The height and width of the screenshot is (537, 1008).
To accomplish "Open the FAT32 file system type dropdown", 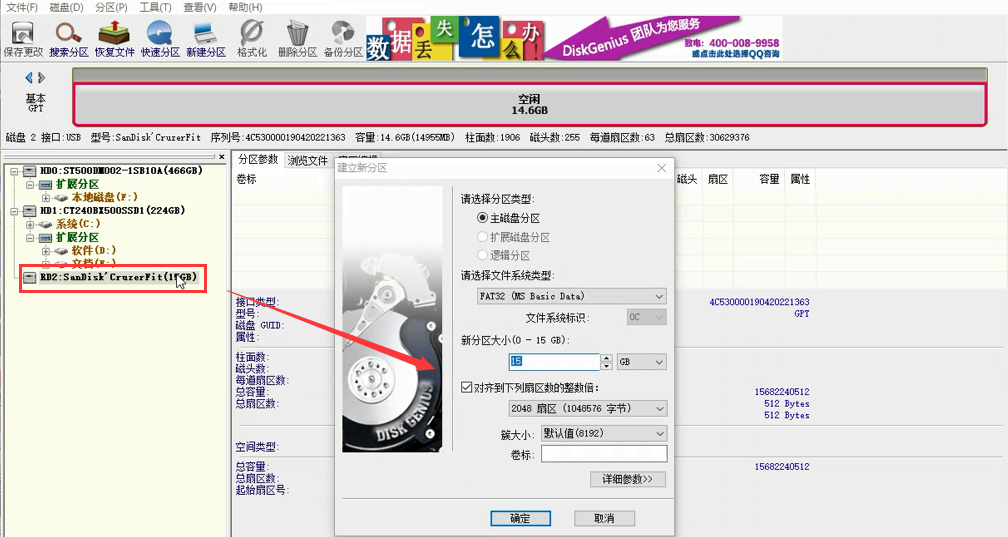I will tap(572, 296).
